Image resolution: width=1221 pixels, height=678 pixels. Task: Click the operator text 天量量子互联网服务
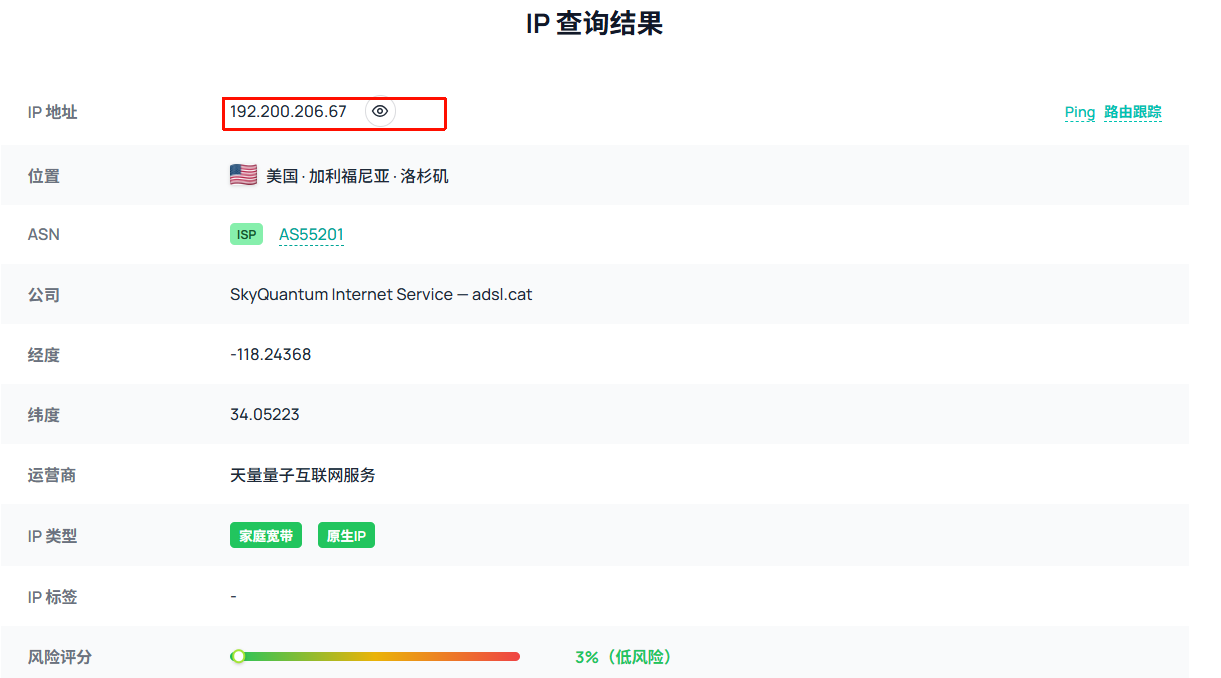coord(303,475)
